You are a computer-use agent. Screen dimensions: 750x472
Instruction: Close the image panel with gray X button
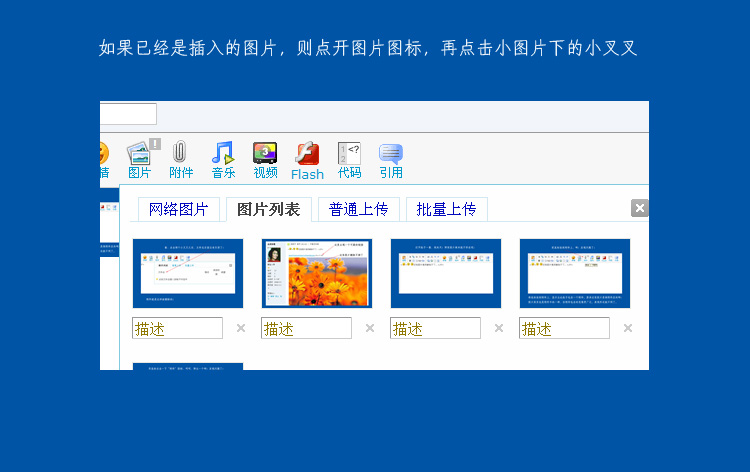click(x=640, y=208)
